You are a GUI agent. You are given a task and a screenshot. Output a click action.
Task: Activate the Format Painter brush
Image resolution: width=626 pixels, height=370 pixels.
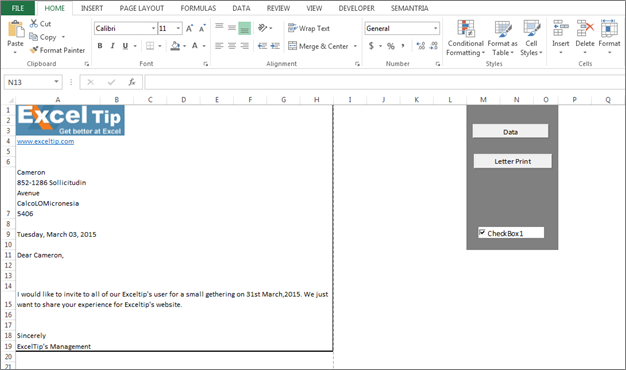click(x=34, y=50)
